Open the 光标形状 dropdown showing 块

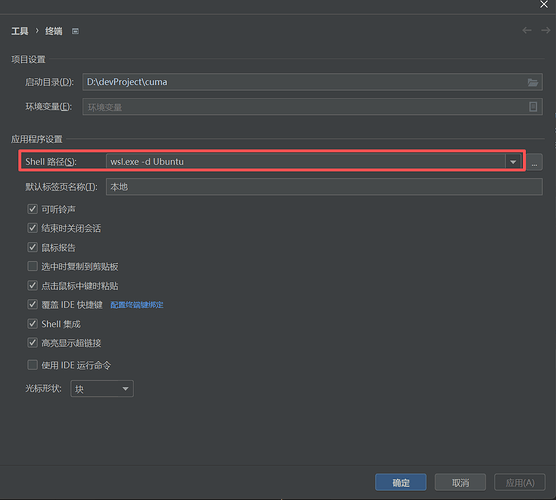pyautogui.click(x=102, y=389)
